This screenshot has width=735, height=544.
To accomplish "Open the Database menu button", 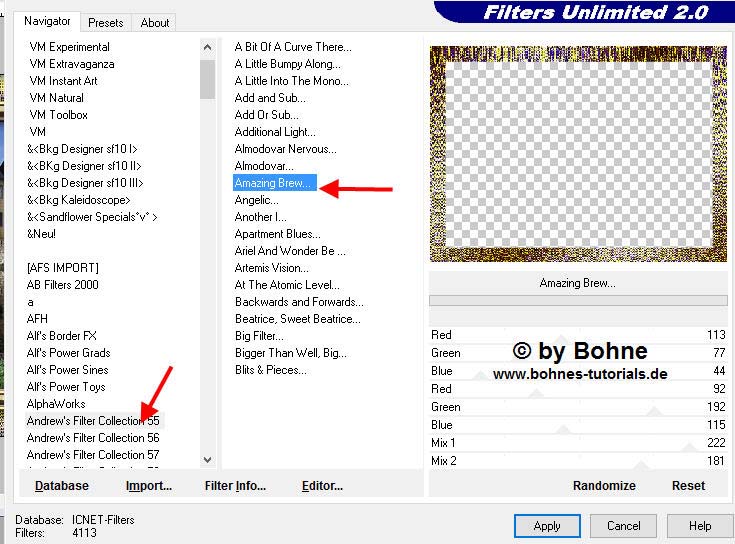I will pos(62,485).
